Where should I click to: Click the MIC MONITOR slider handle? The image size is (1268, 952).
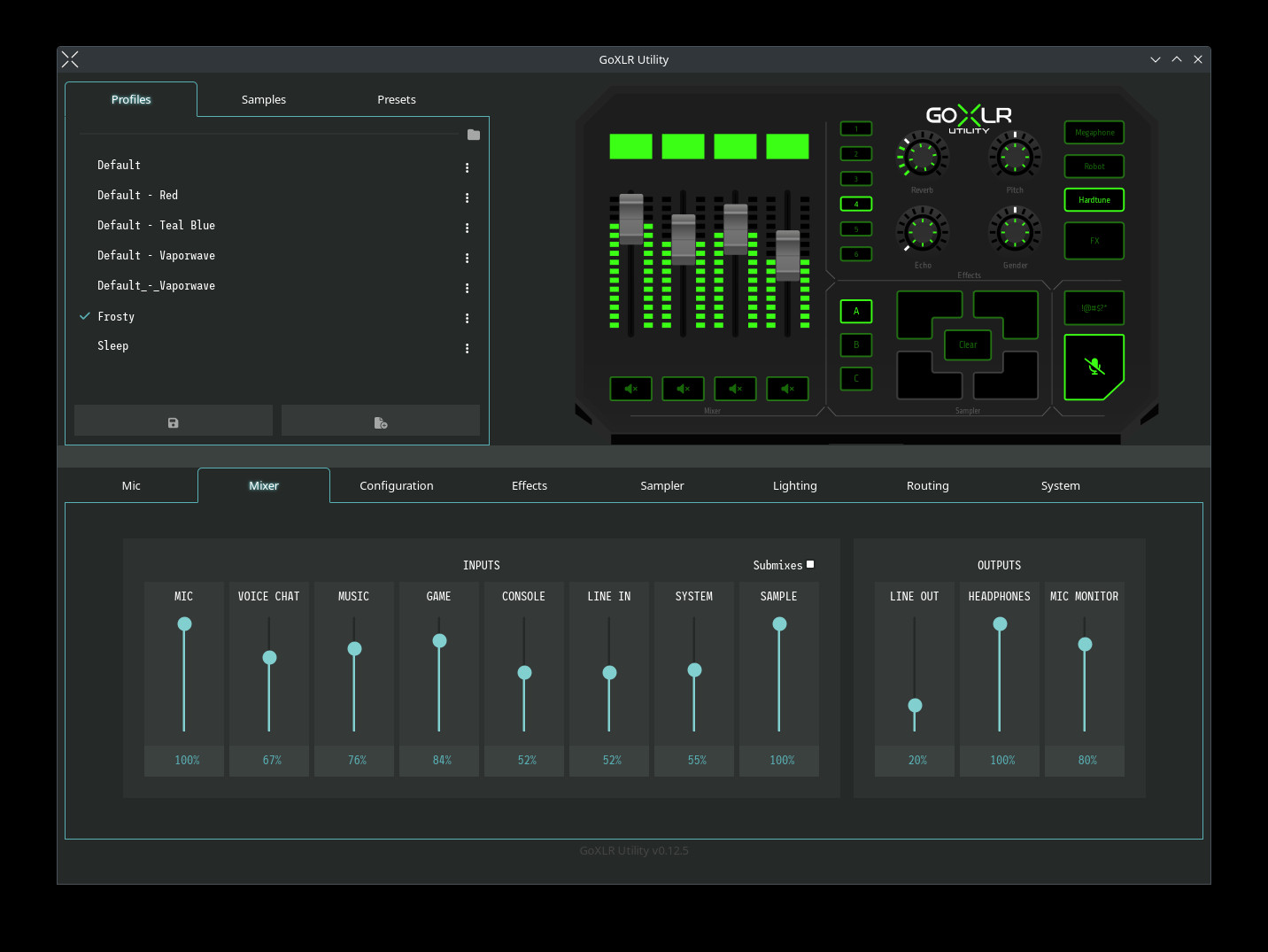[x=1085, y=644]
